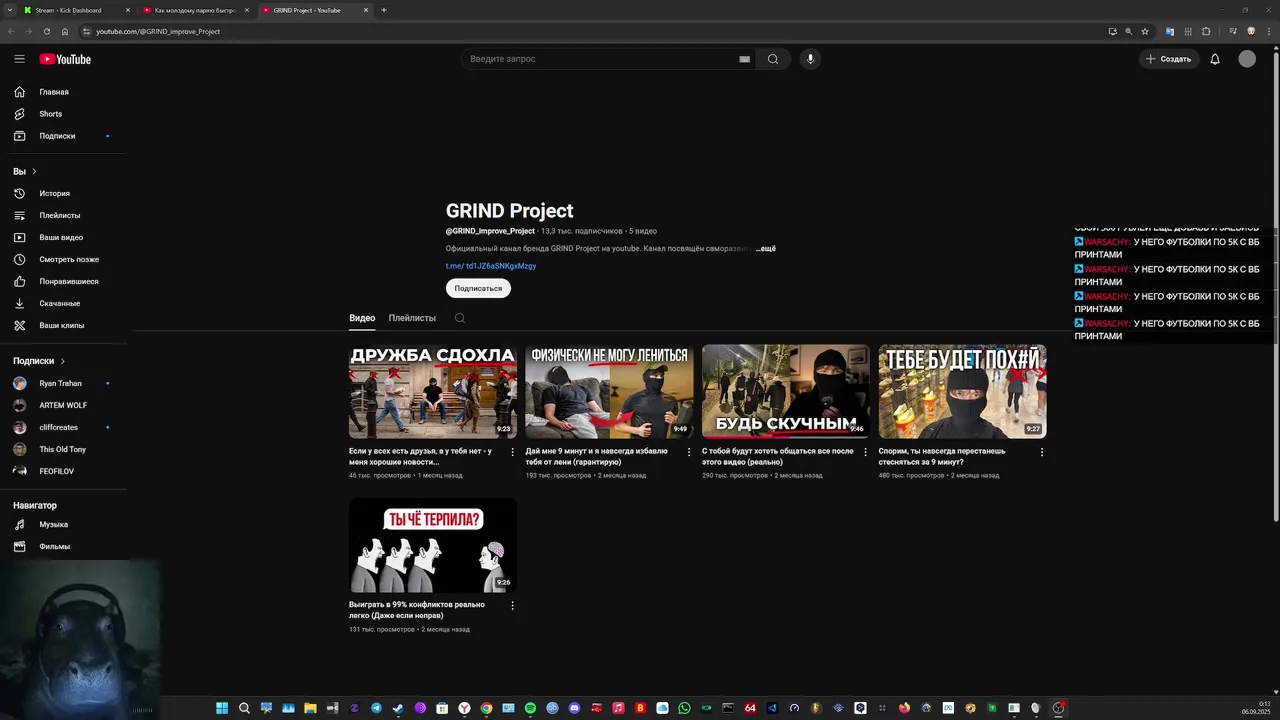The image size is (1280, 720).
Task: Expand channel description with ...ещё
Action: [x=765, y=248]
